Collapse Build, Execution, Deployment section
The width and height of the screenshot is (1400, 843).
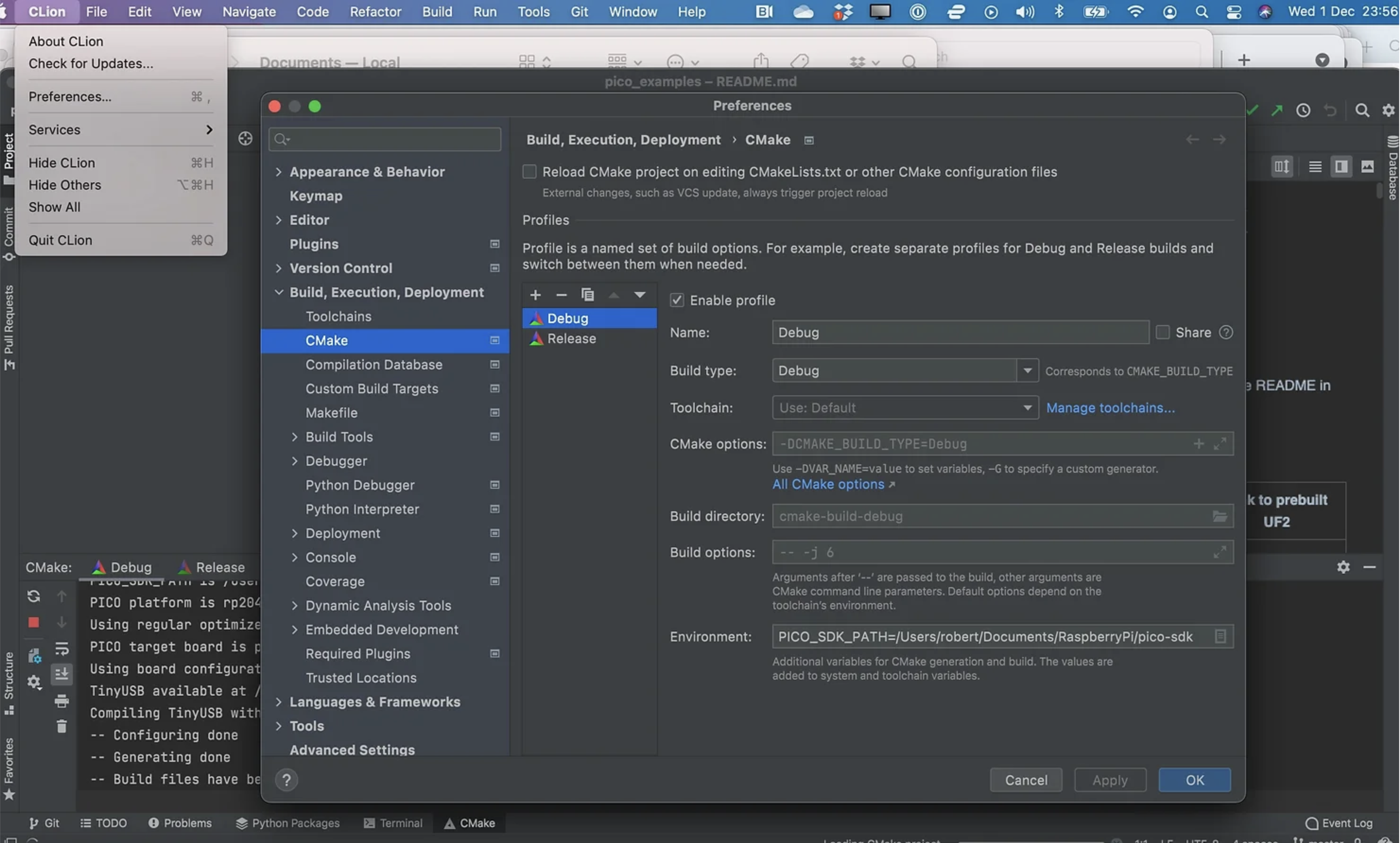(278, 292)
